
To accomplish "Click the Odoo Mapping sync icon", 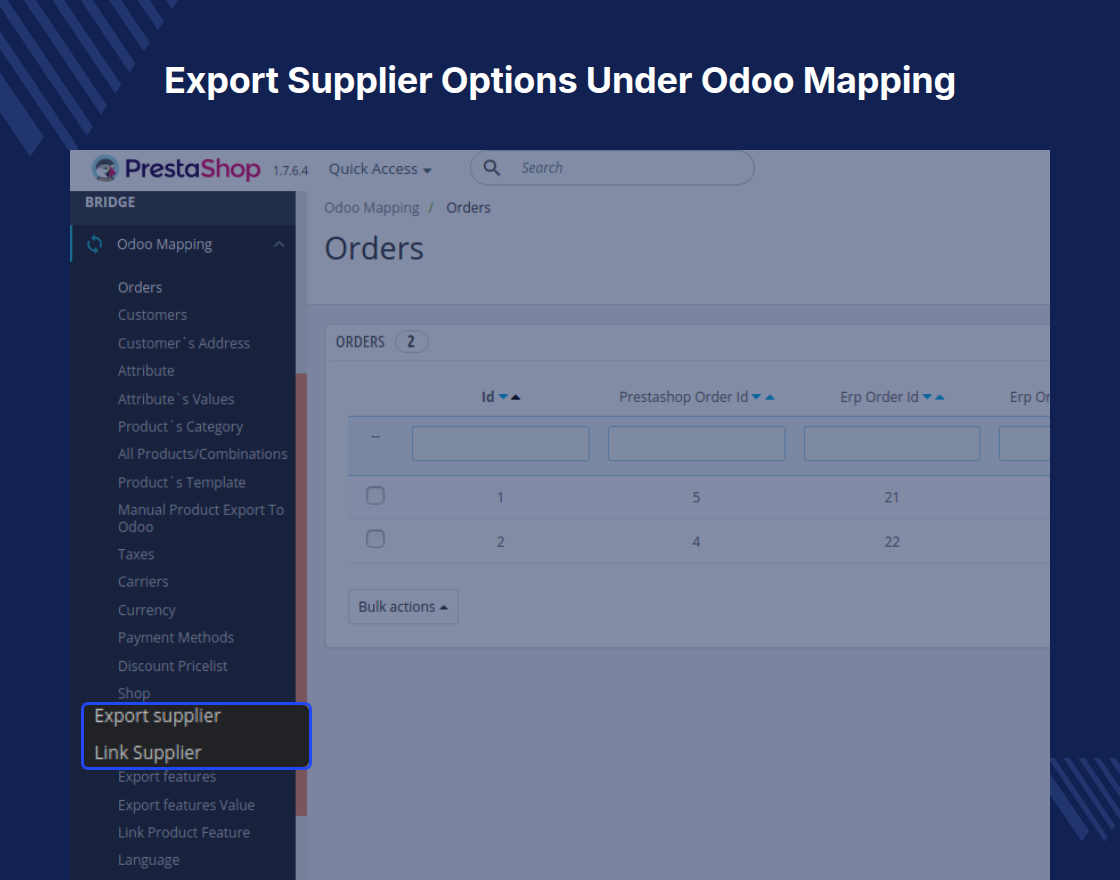I will 94,244.
